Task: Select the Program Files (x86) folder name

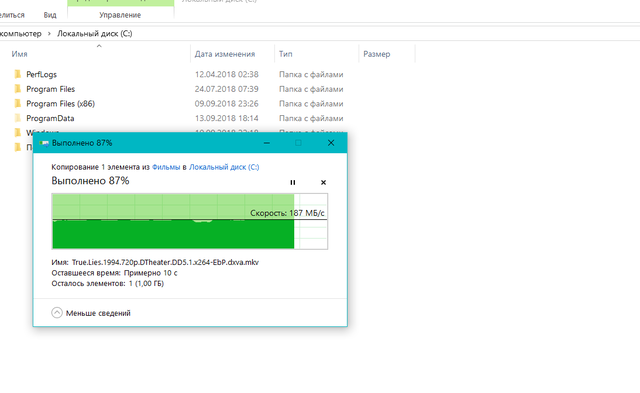Action: (x=60, y=104)
